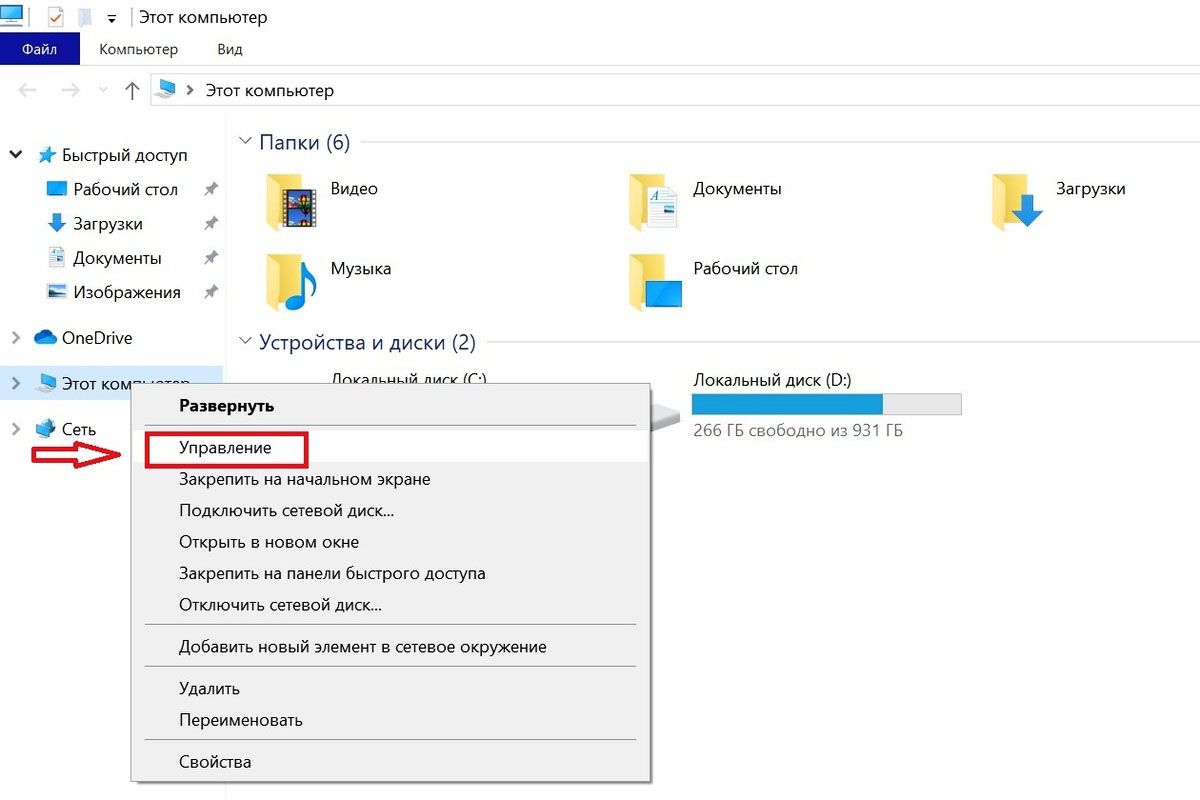
Task: Unpin Рабочий стол from quick access
Action: pyautogui.click(x=210, y=190)
